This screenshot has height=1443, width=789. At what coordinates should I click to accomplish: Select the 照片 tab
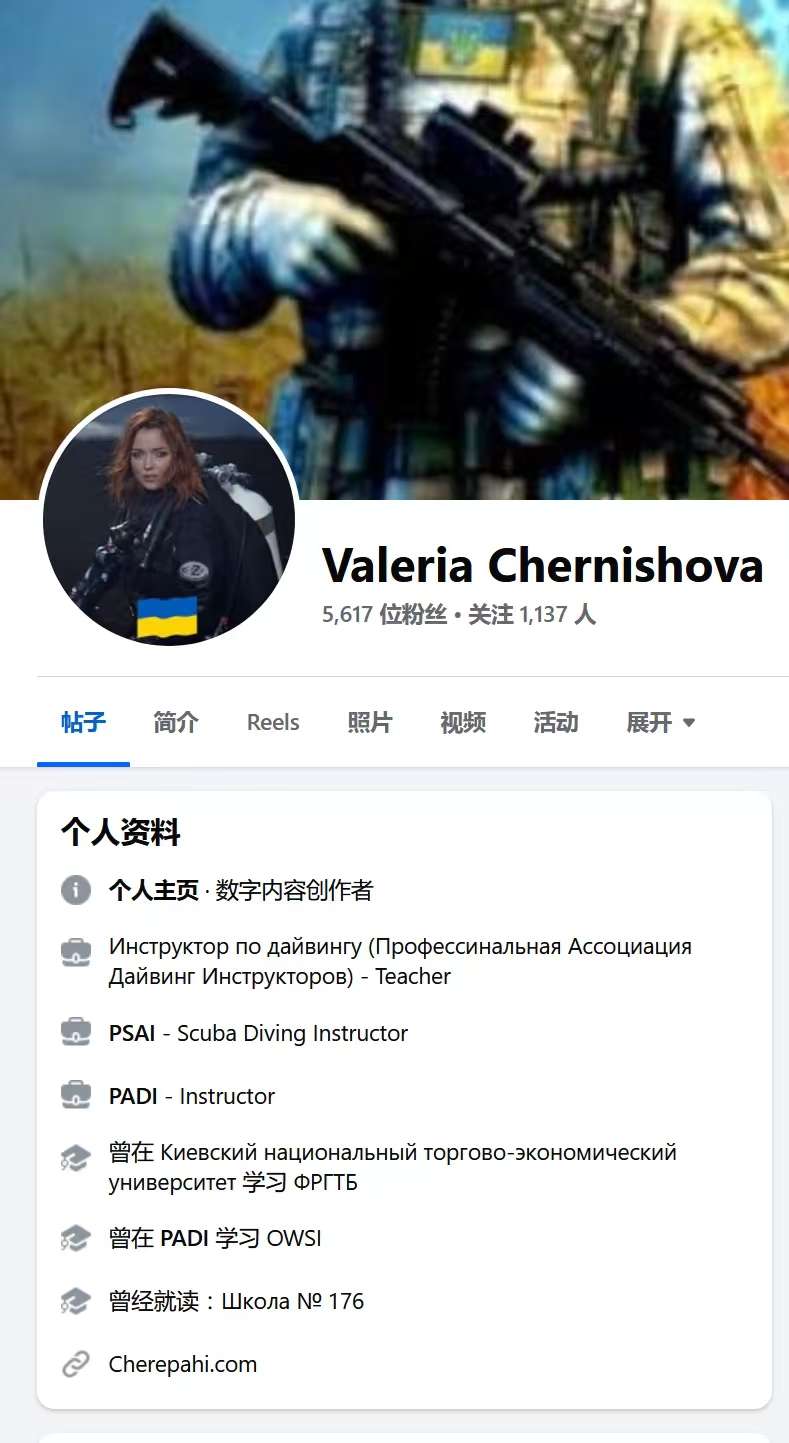click(370, 722)
